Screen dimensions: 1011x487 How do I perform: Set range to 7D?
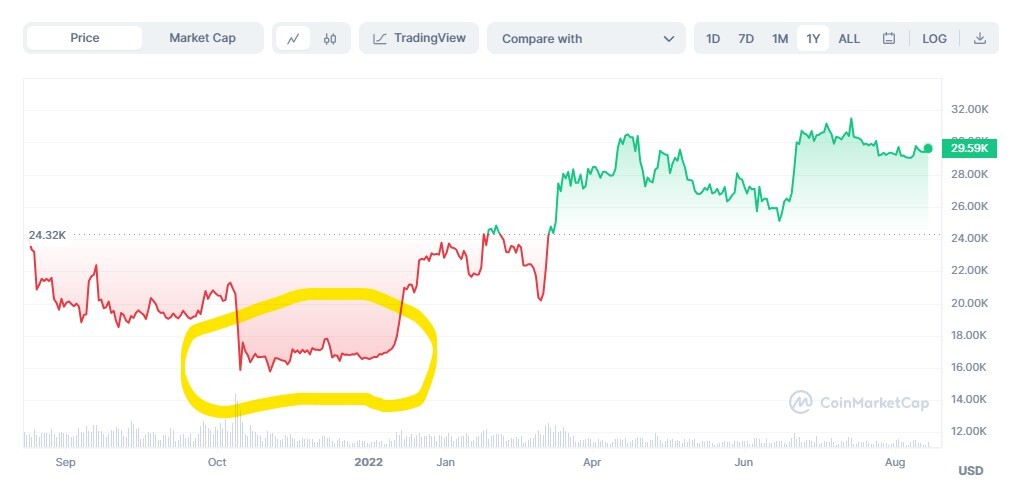(746, 39)
